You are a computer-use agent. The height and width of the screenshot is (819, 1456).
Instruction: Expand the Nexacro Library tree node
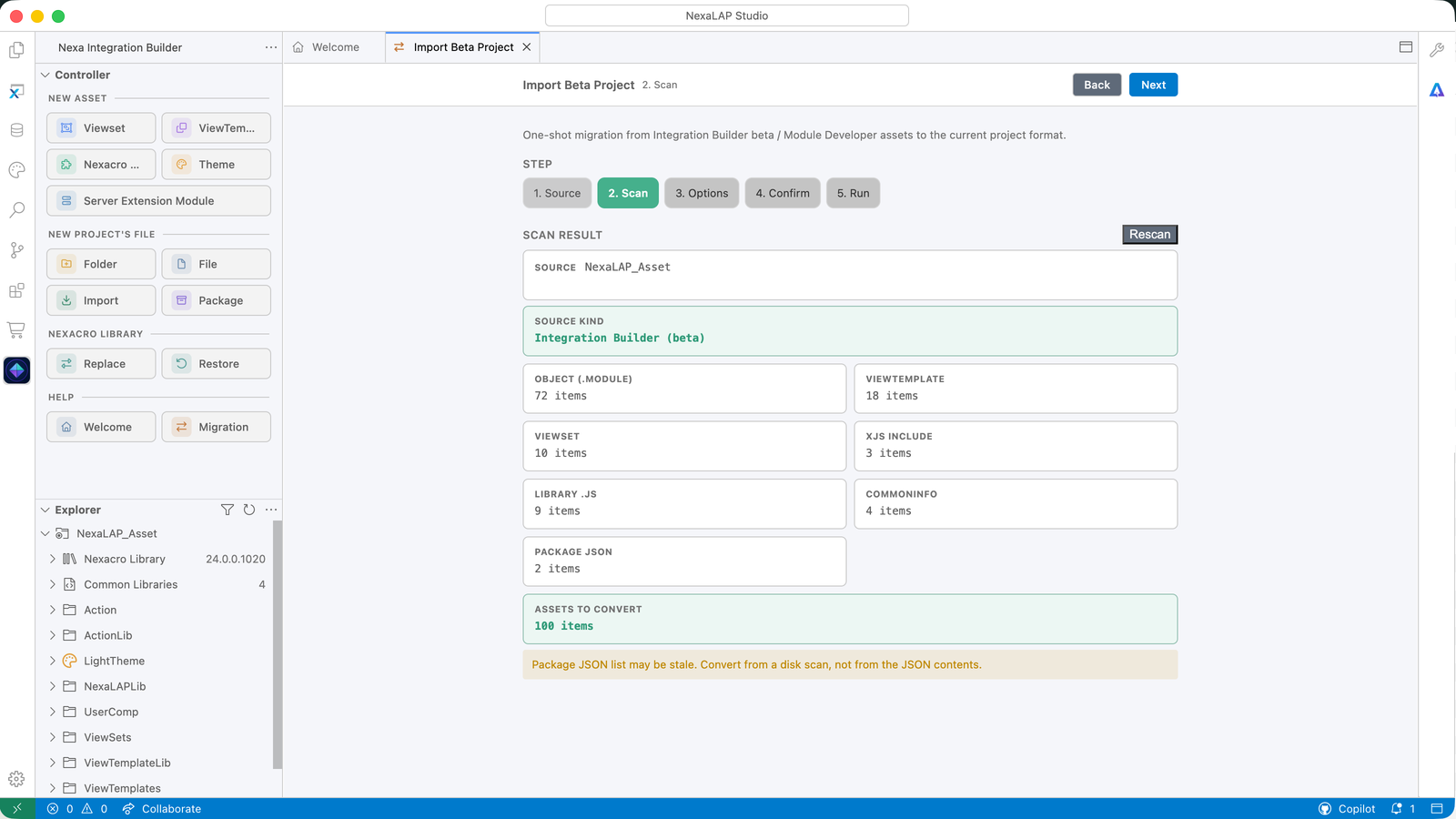[x=52, y=559]
